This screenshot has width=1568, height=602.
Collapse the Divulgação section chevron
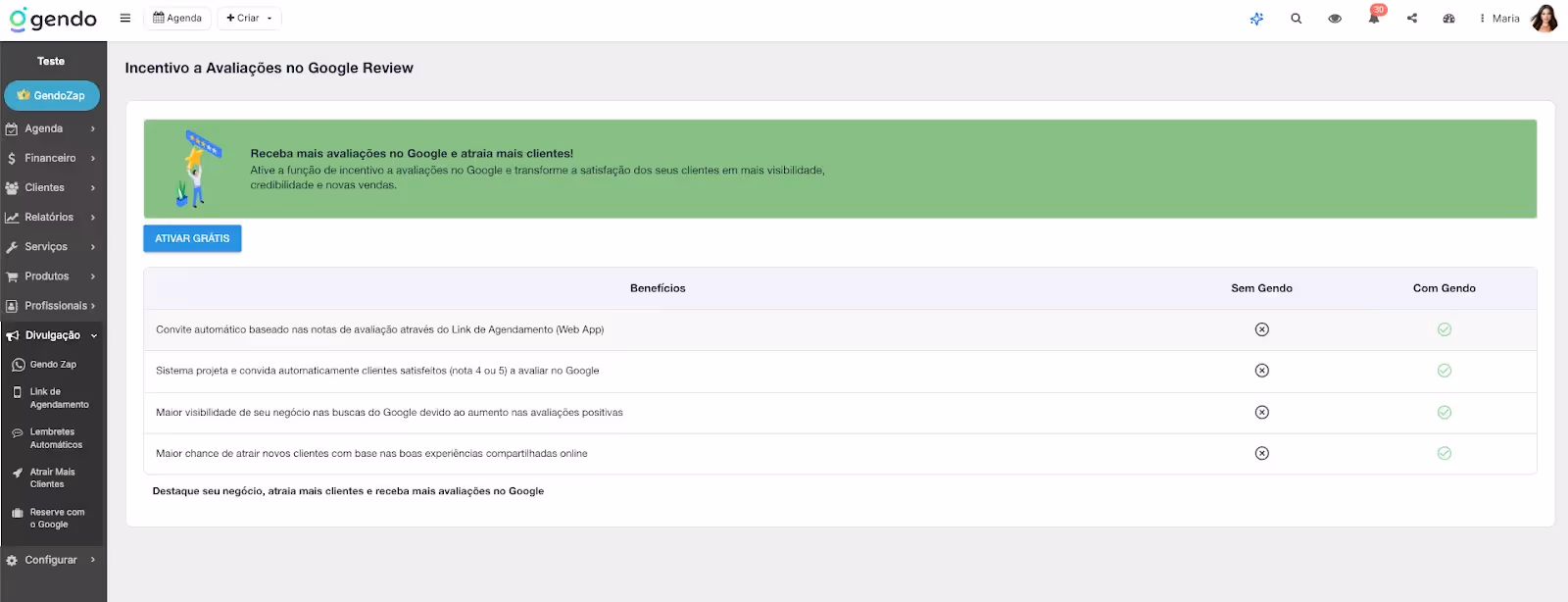tap(94, 335)
